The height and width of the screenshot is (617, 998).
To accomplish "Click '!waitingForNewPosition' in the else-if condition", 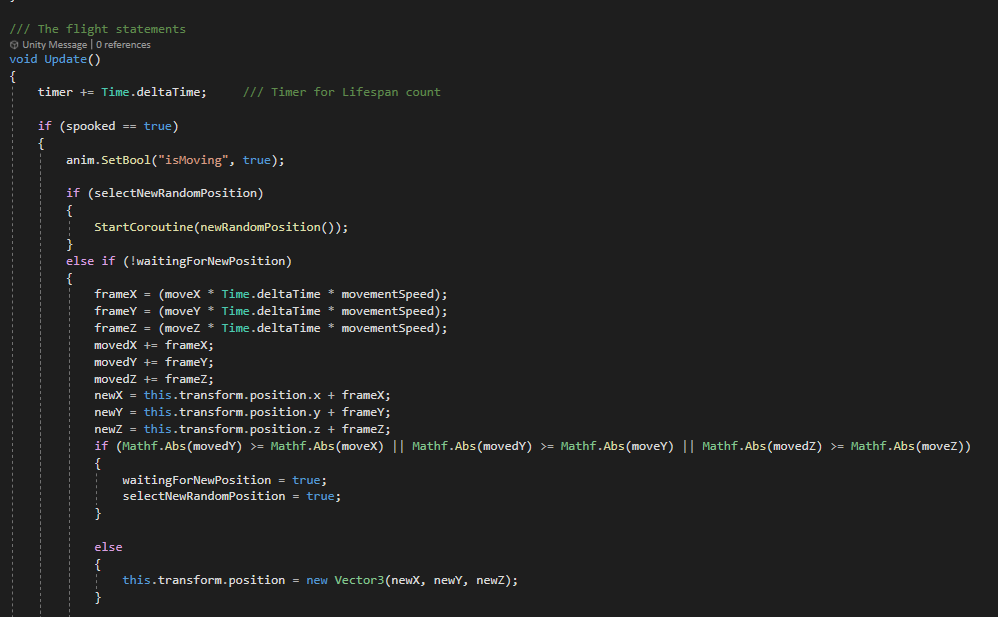I will [x=207, y=261].
